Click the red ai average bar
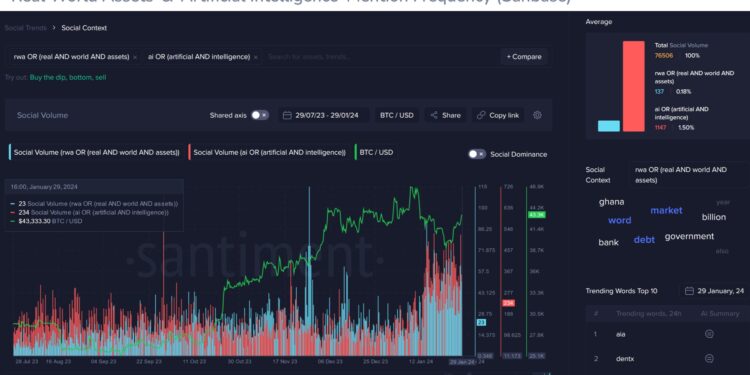The width and height of the screenshot is (750, 375). click(x=634, y=86)
